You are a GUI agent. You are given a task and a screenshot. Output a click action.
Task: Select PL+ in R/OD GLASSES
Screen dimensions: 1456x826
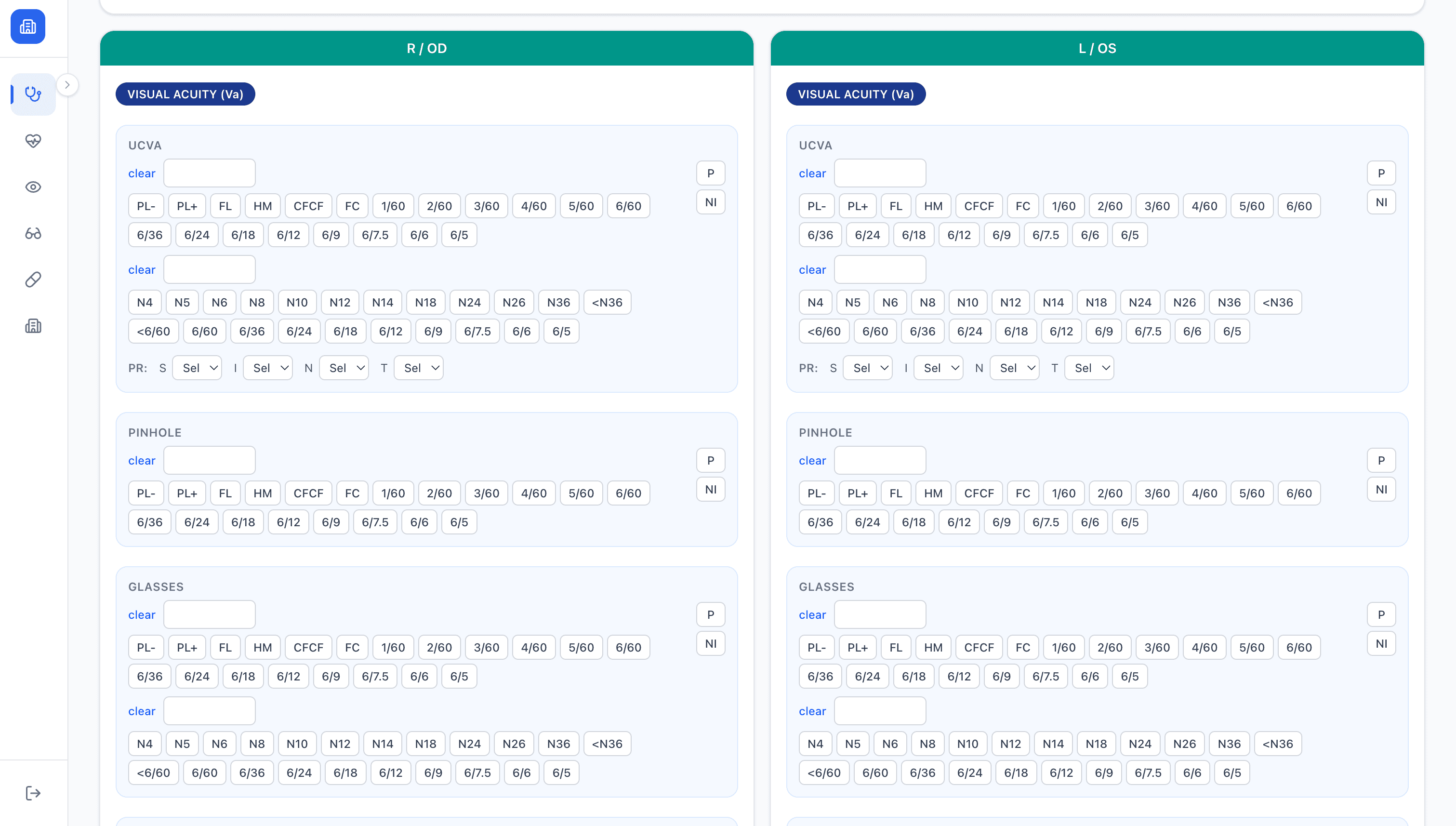pyautogui.click(x=186, y=648)
